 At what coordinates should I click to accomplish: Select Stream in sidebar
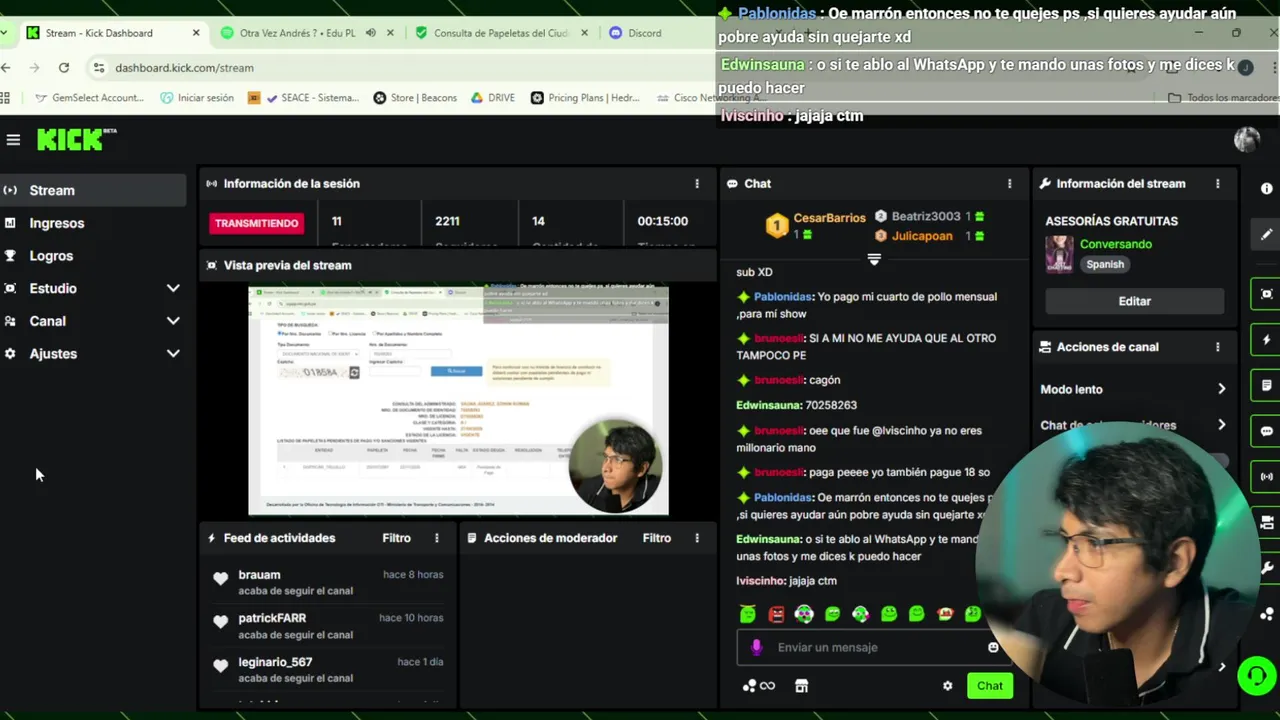(x=92, y=190)
